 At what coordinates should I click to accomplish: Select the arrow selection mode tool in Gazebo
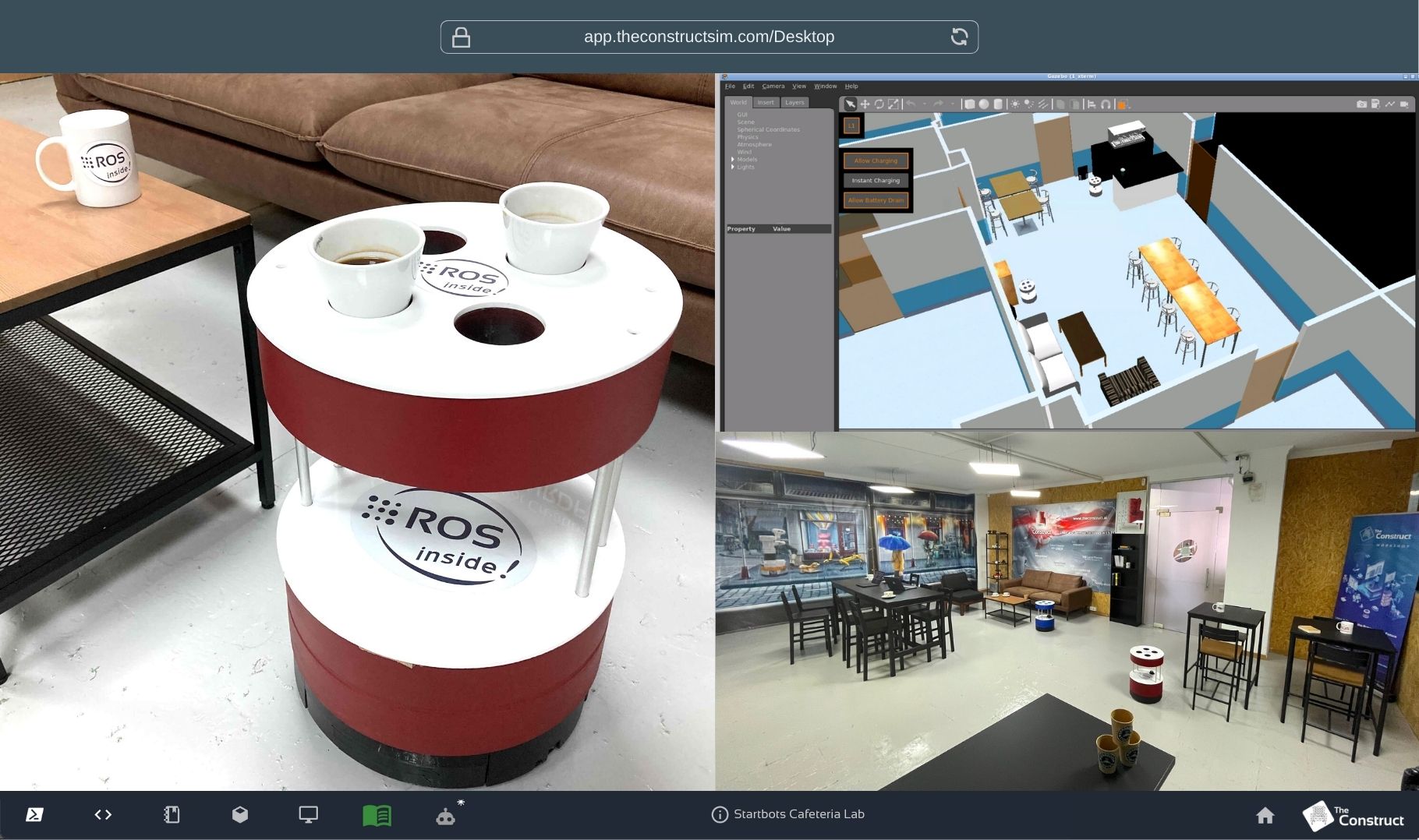pyautogui.click(x=851, y=104)
